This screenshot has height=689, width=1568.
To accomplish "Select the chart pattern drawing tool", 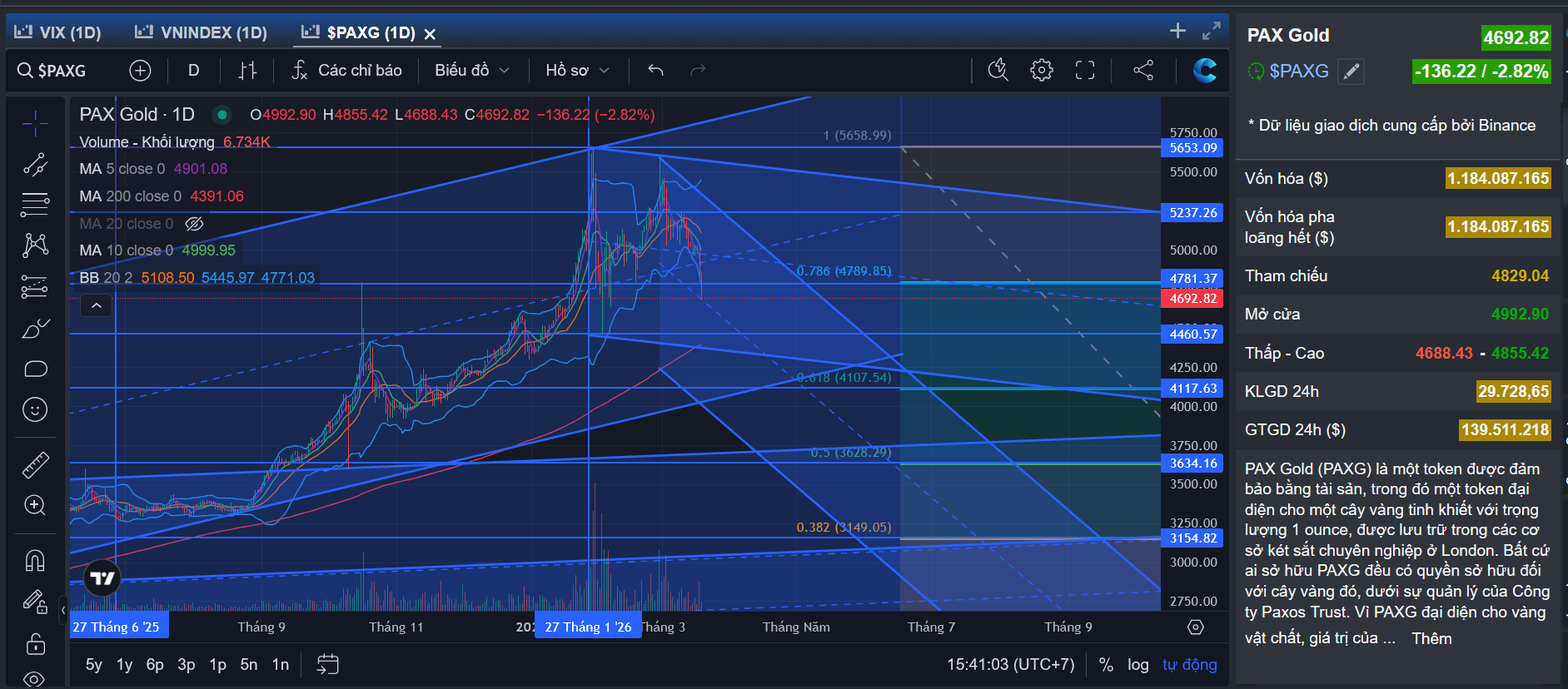I will [x=35, y=245].
